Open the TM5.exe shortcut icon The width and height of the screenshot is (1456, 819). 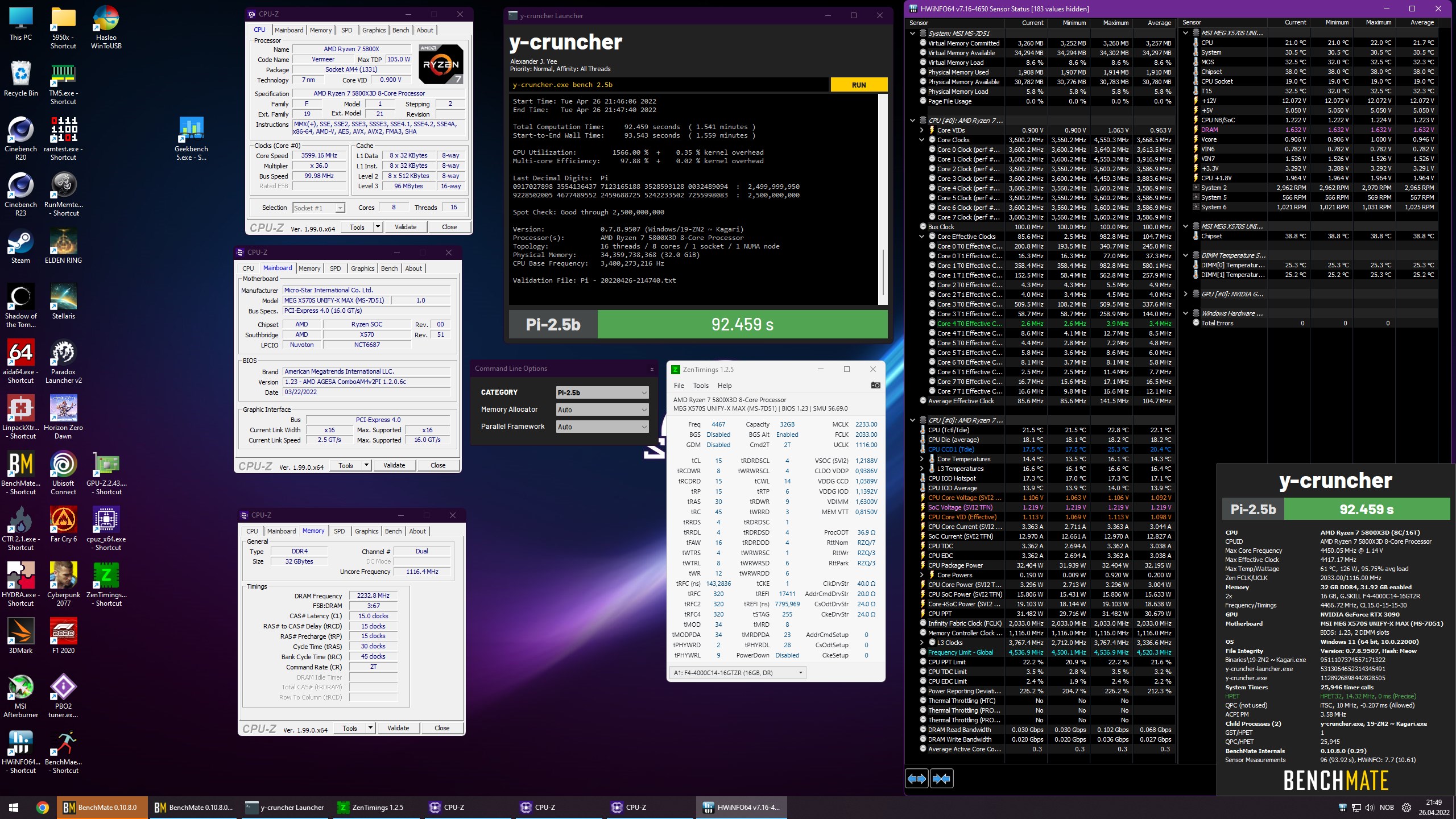[x=63, y=82]
